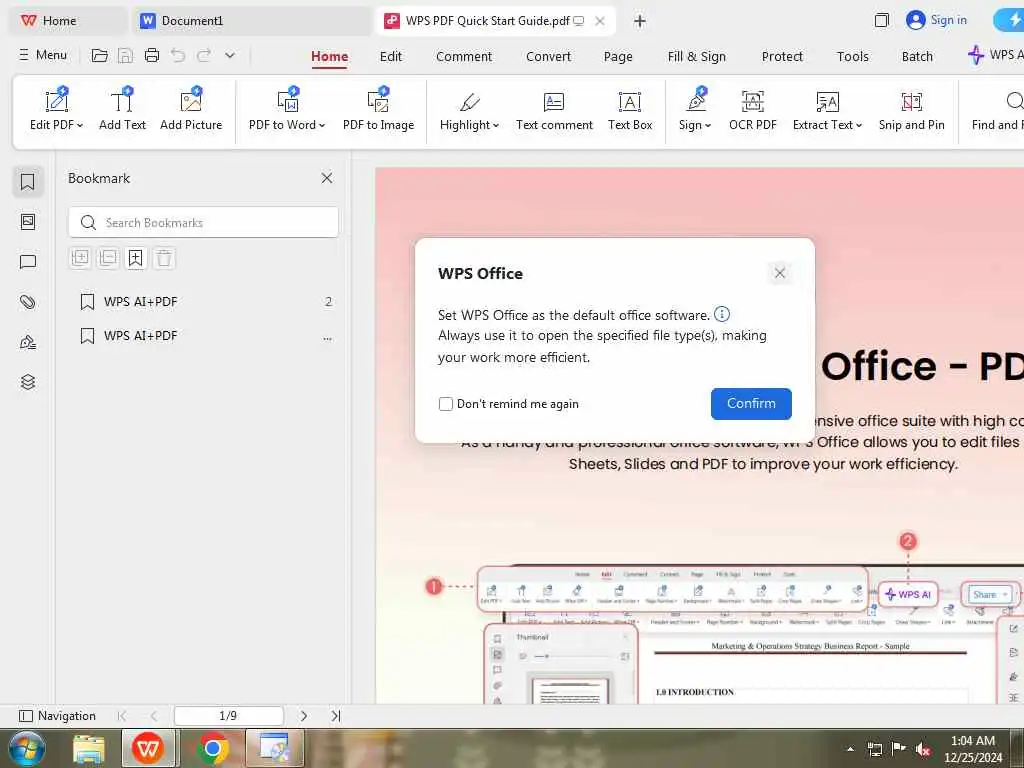Viewport: 1024px width, 768px height.
Task: Open options for second WPS AI+PDF bookmark
Action: (327, 337)
